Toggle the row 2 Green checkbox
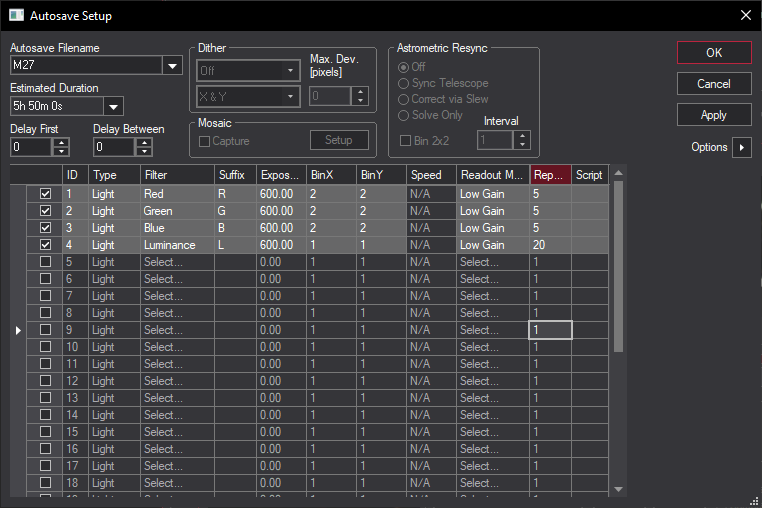 point(45,211)
